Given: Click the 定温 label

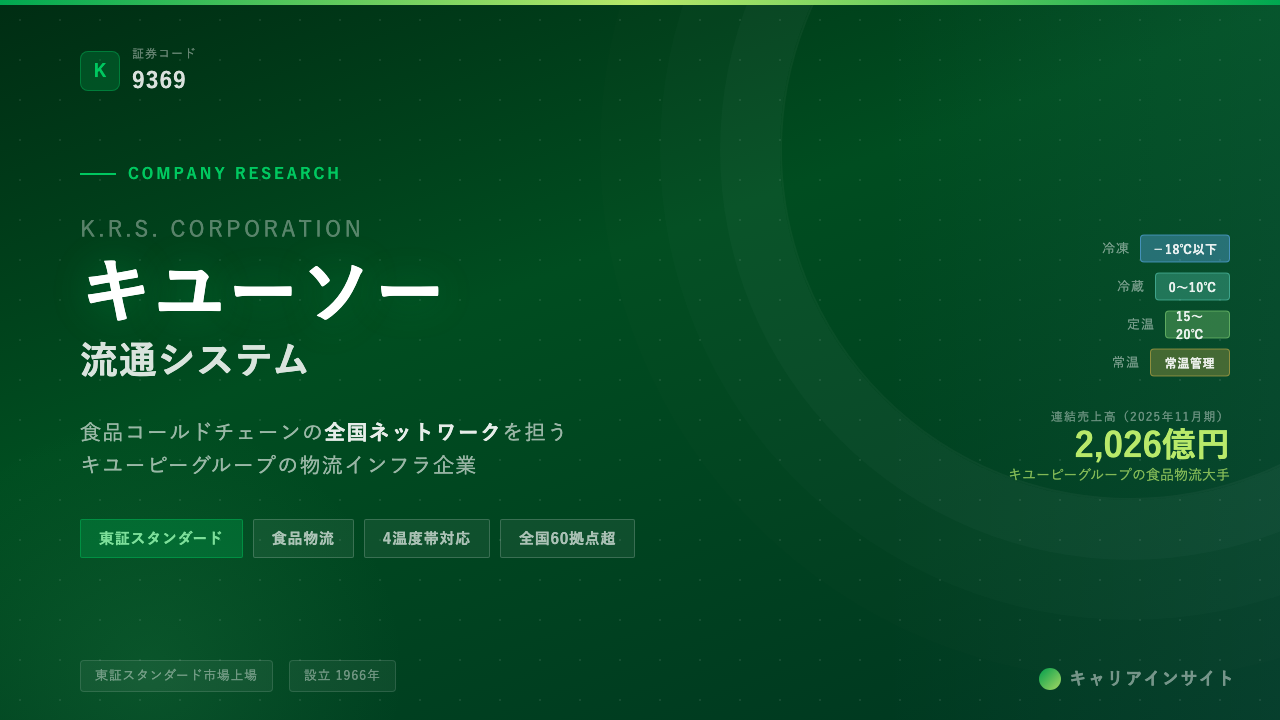Looking at the screenshot, I should [1141, 324].
